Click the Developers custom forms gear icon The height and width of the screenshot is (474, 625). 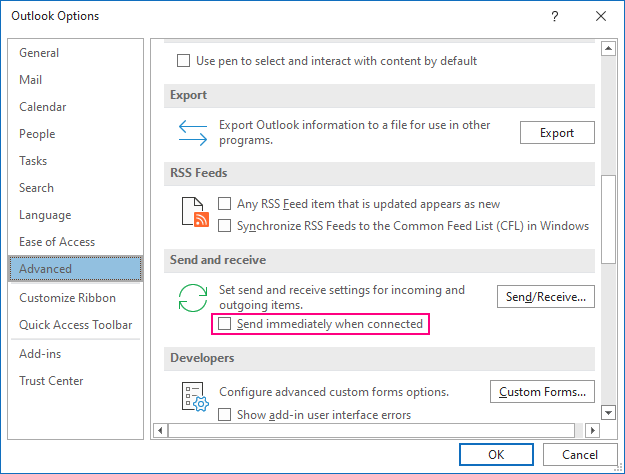[195, 397]
